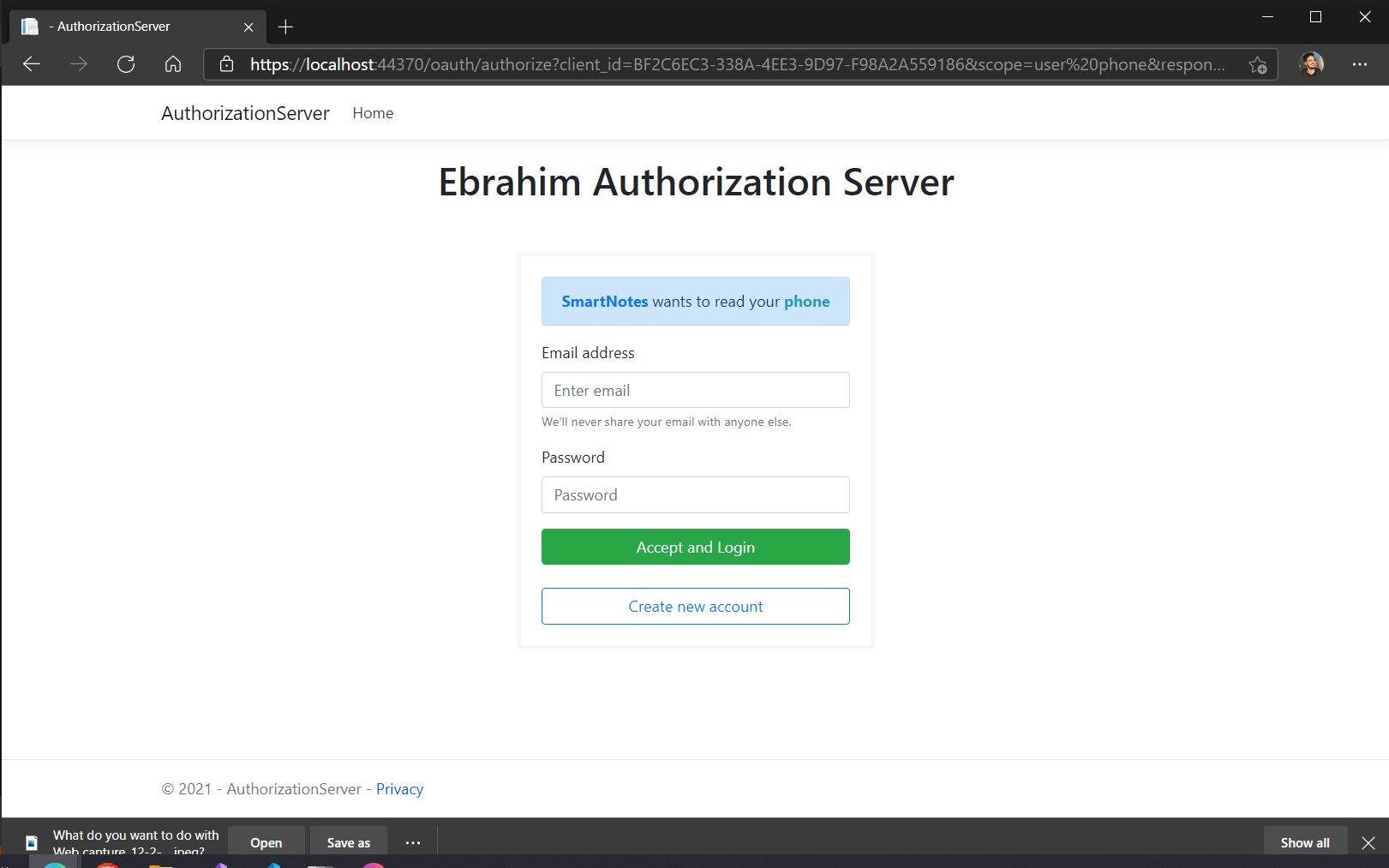1389x868 pixels.
Task: Select the AuthorizationServer browser tab
Action: (x=137, y=27)
